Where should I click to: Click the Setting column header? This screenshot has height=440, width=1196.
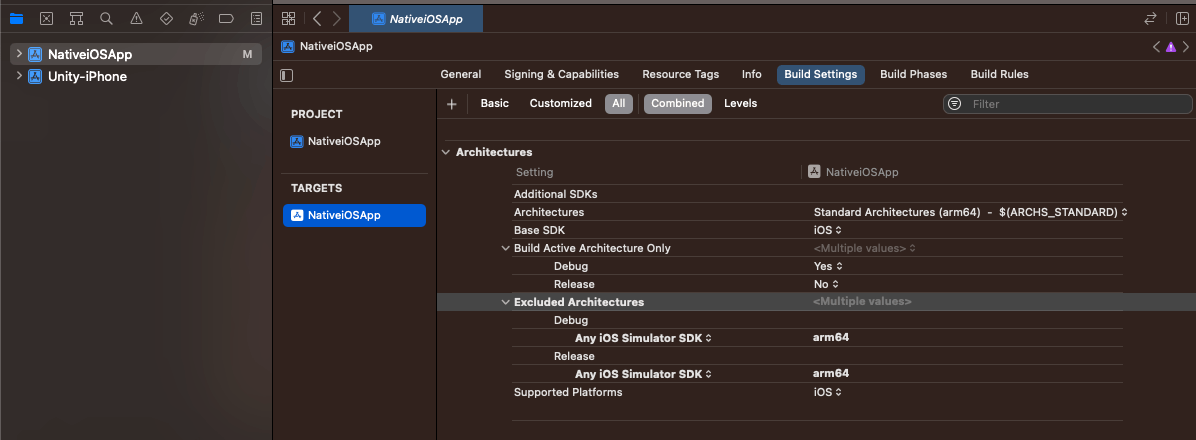(x=534, y=172)
